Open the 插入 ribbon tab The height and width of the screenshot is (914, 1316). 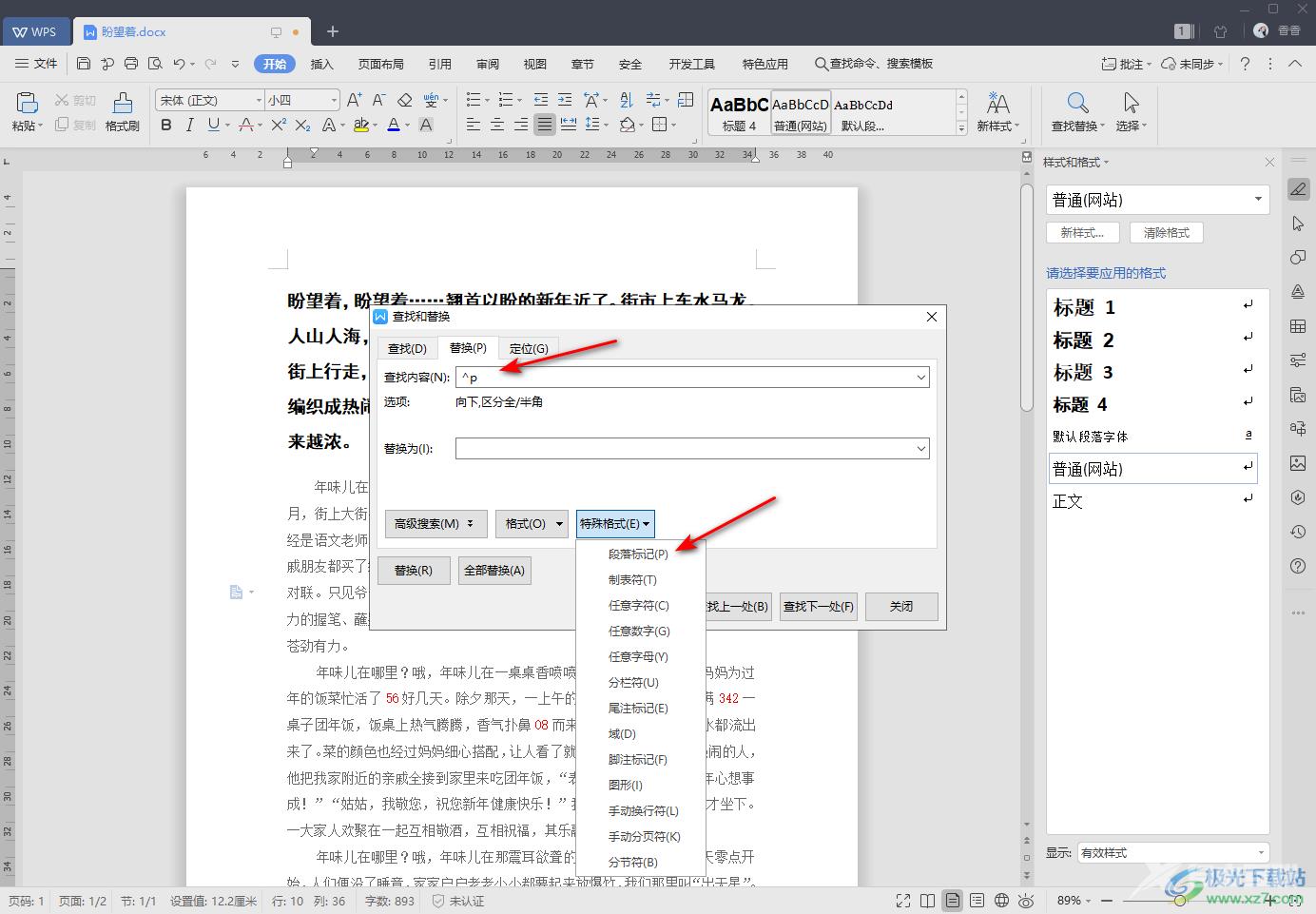click(322, 64)
